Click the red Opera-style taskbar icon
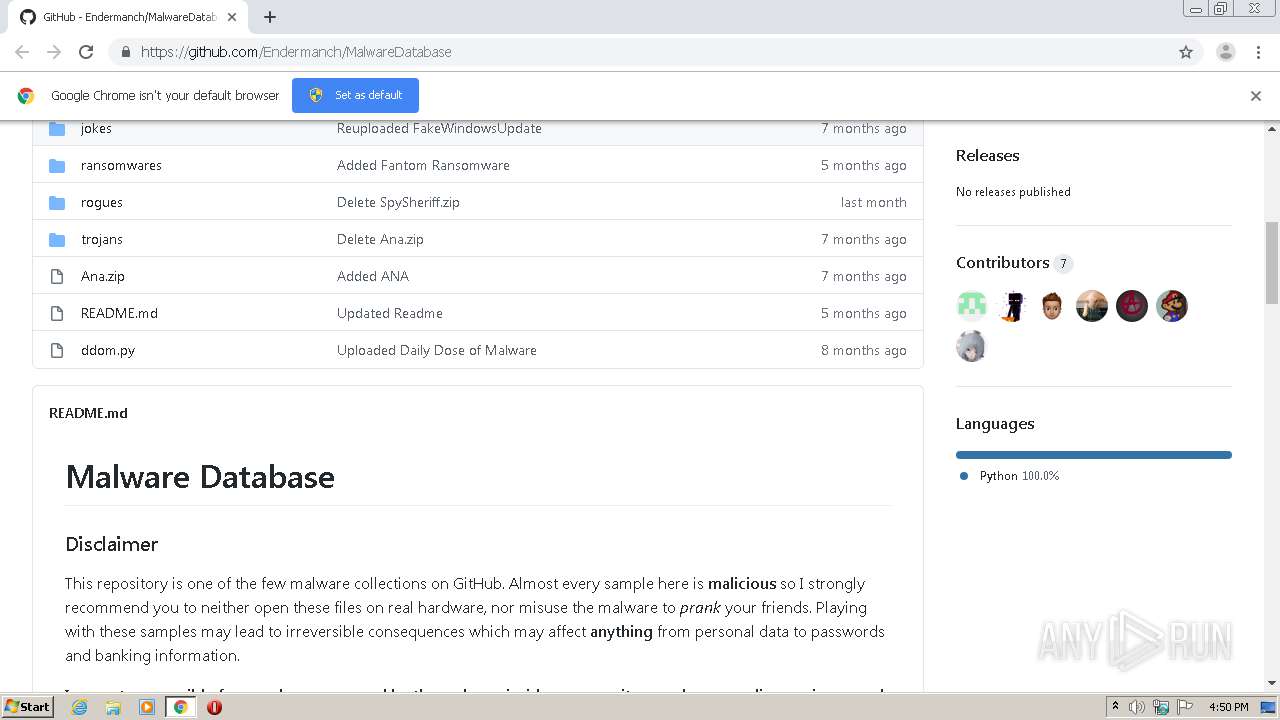This screenshot has width=1280, height=720. pos(214,707)
